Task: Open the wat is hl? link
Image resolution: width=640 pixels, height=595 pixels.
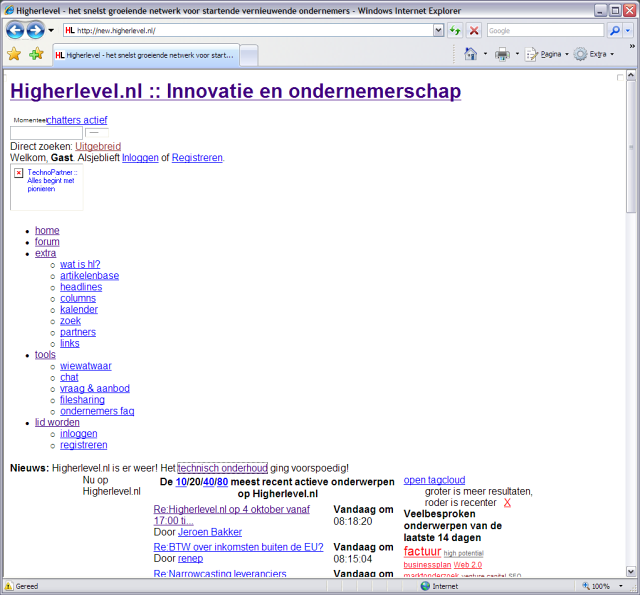Action: pos(80,264)
